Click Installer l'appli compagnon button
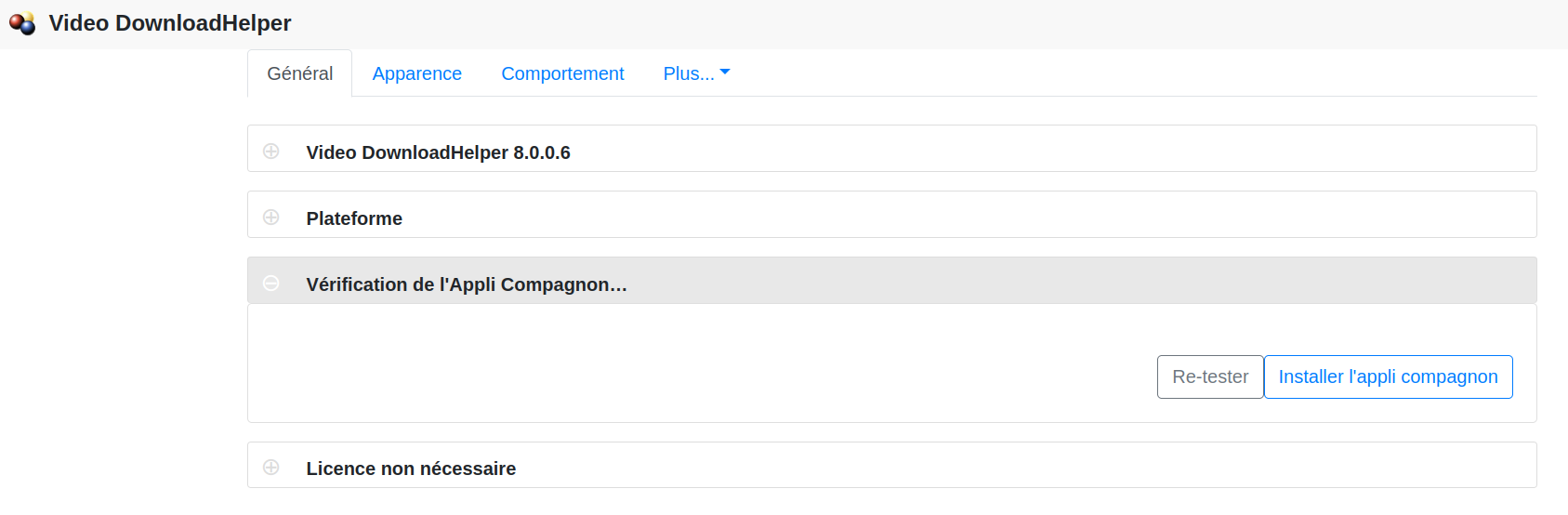Screen dimensions: 1568x515 click(1388, 376)
